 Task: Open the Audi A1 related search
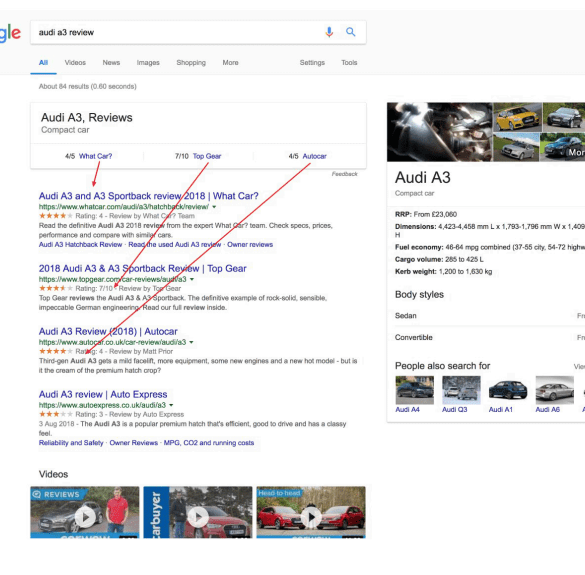coord(508,394)
